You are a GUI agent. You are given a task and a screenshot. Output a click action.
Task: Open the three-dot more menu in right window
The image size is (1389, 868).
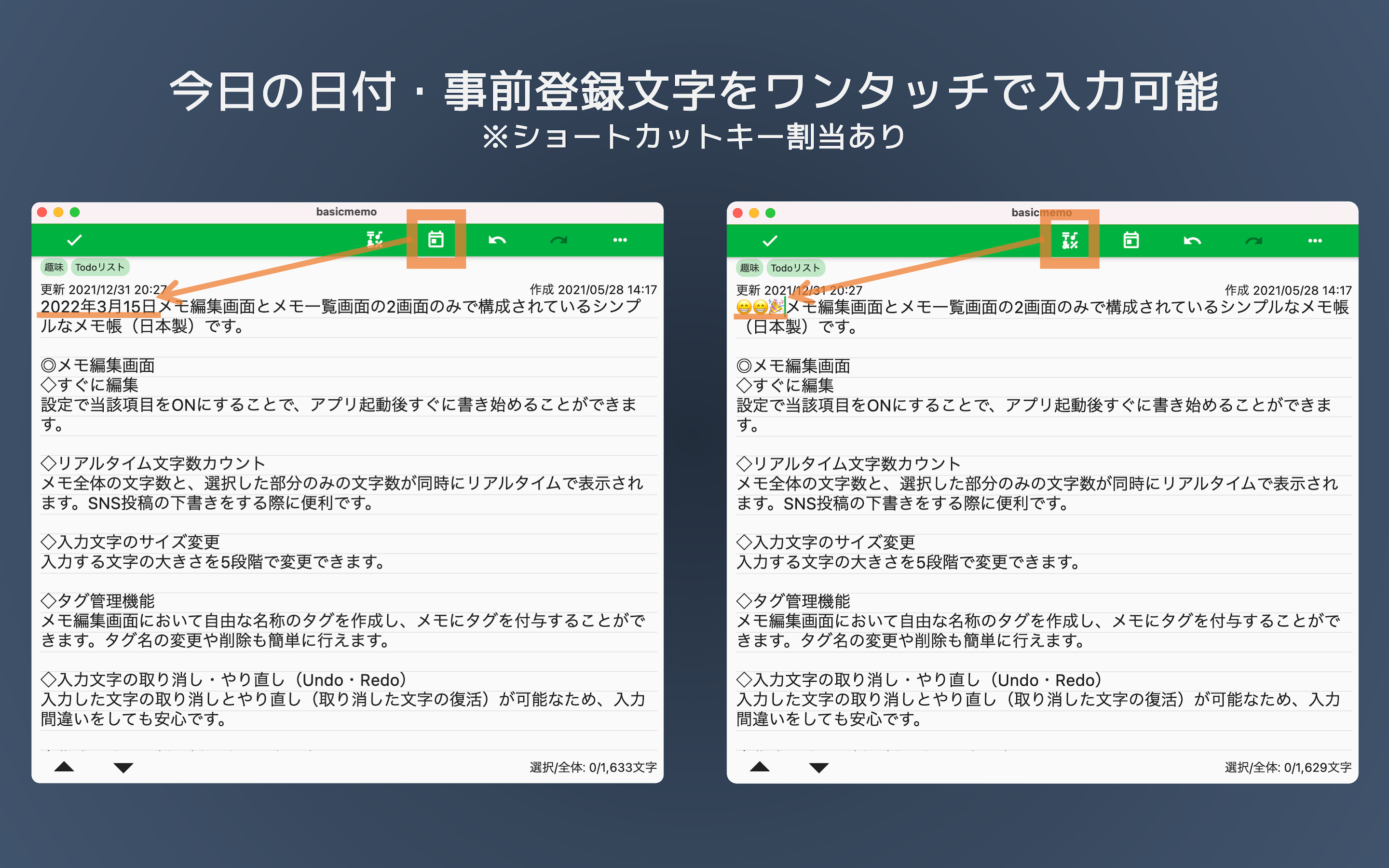[1315, 241]
